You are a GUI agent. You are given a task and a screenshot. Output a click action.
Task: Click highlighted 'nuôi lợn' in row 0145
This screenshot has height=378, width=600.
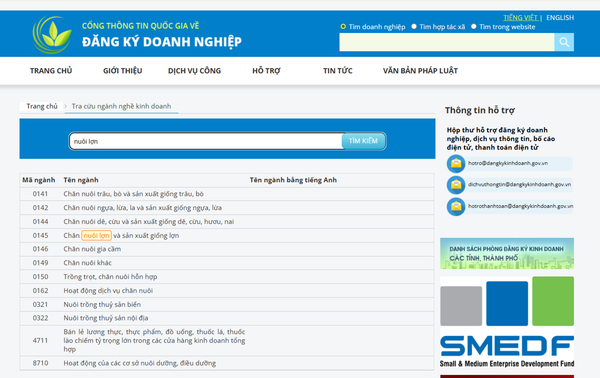[96, 235]
